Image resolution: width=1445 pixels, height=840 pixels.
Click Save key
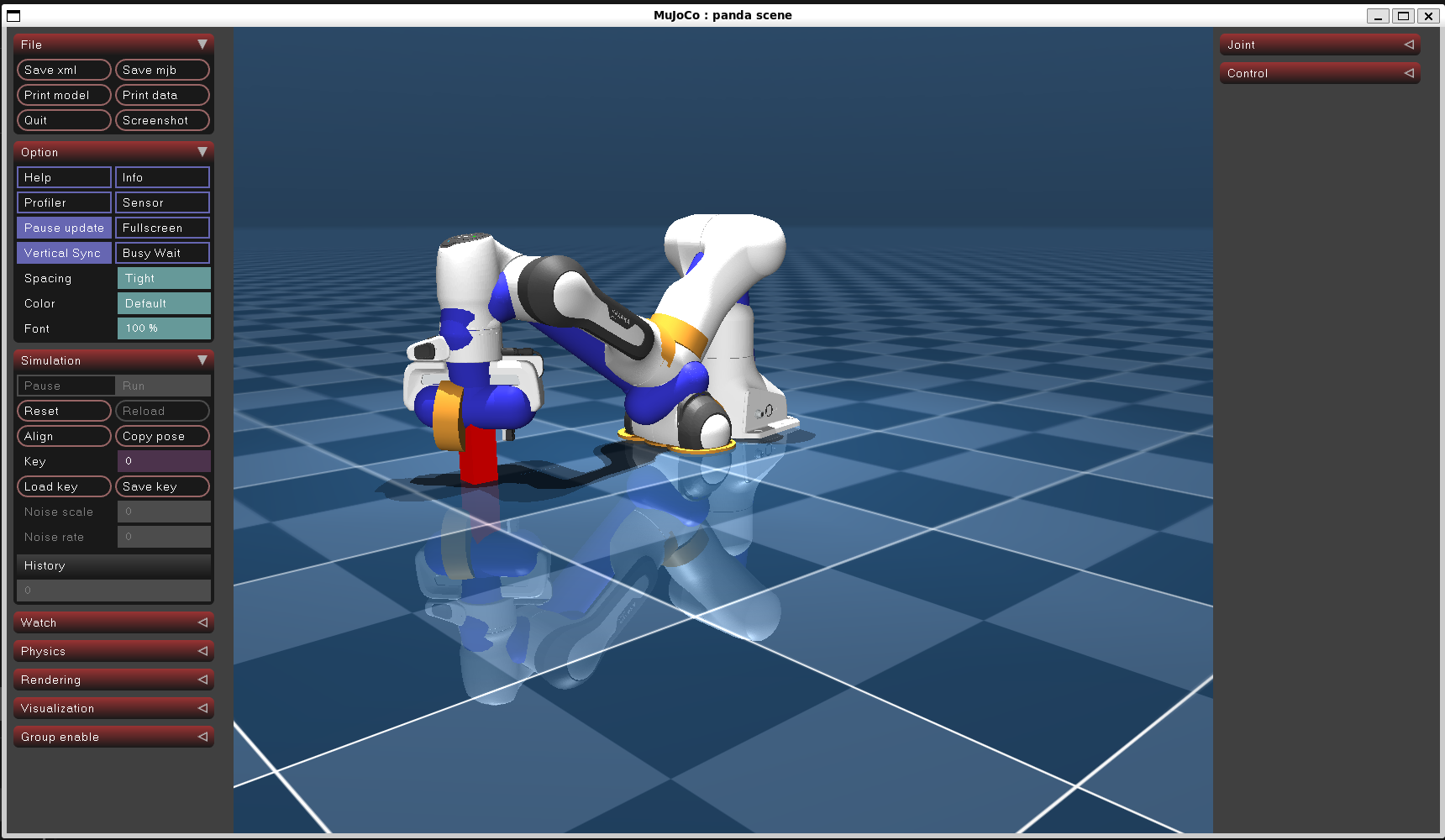(x=162, y=486)
